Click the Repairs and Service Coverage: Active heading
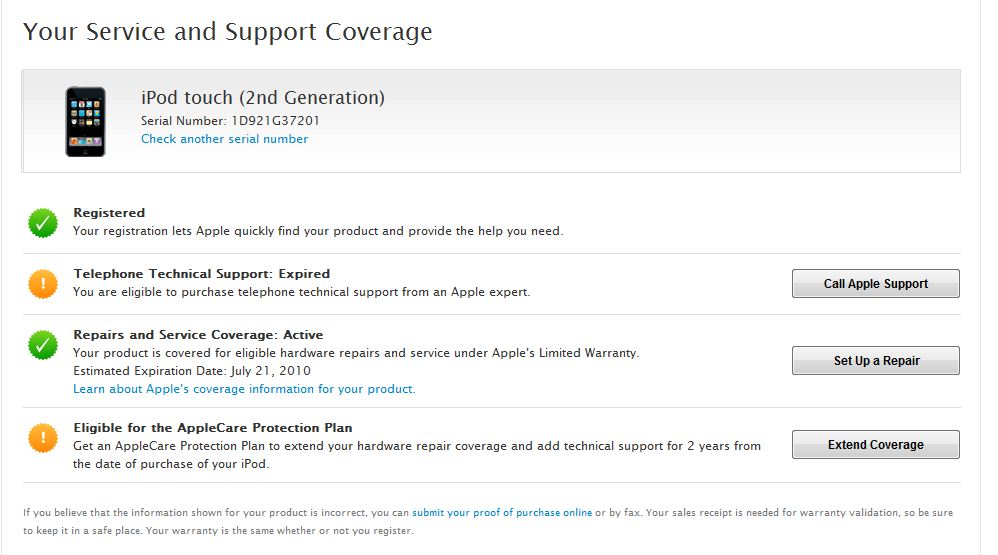 (198, 335)
